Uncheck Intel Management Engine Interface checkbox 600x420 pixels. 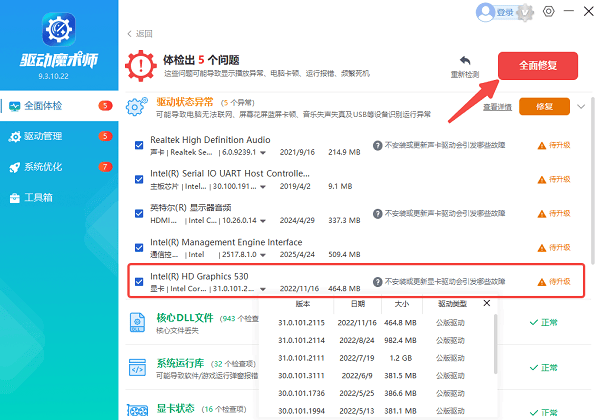pyautogui.click(x=139, y=247)
